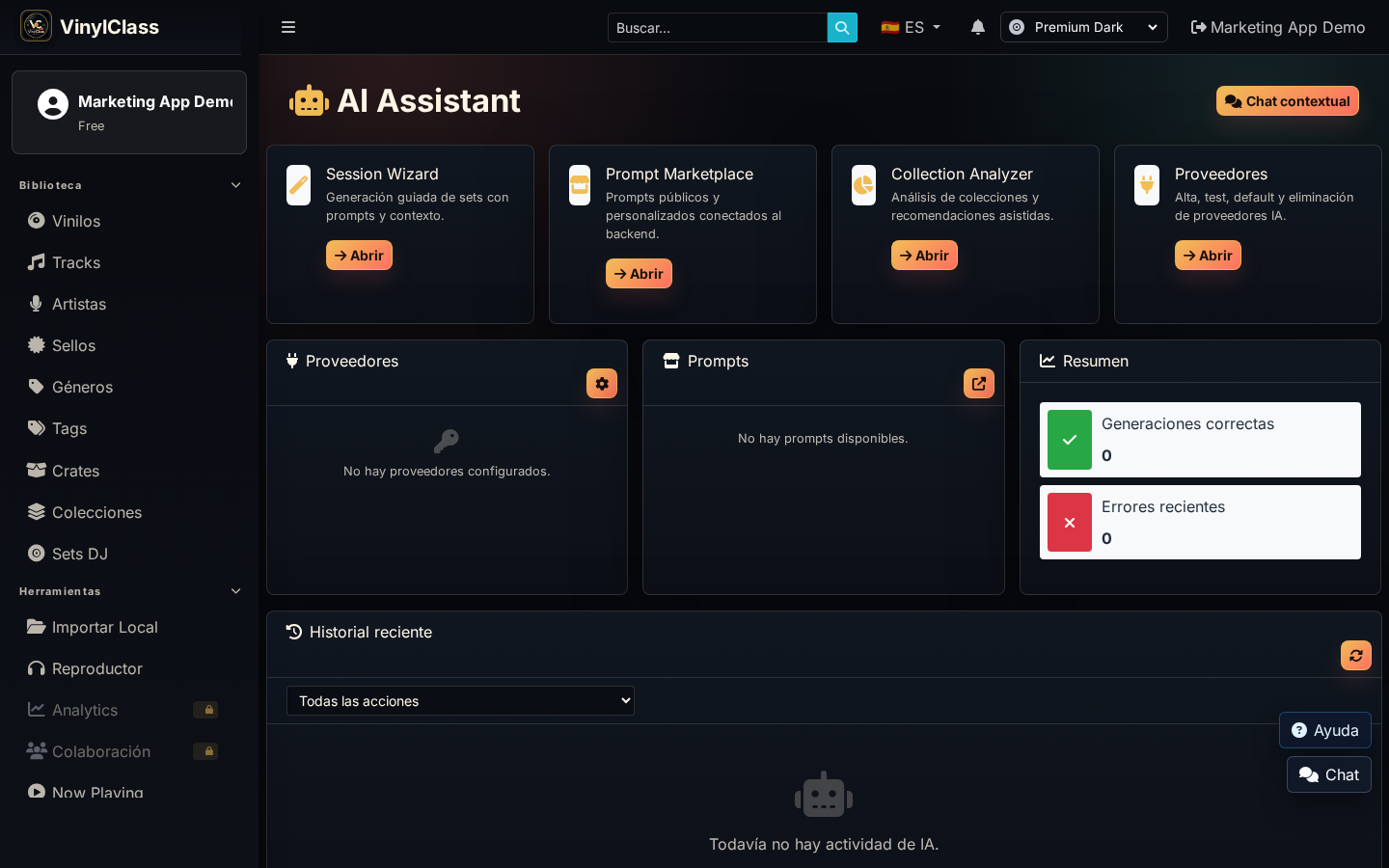Click the Colaboración lock badge
Viewport: 1389px width, 868px height.
click(205, 751)
